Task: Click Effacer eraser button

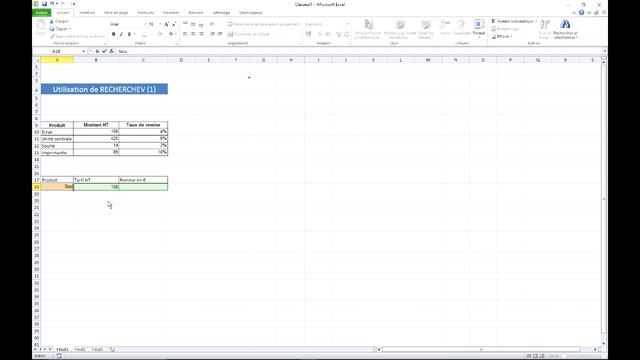Action: point(502,36)
